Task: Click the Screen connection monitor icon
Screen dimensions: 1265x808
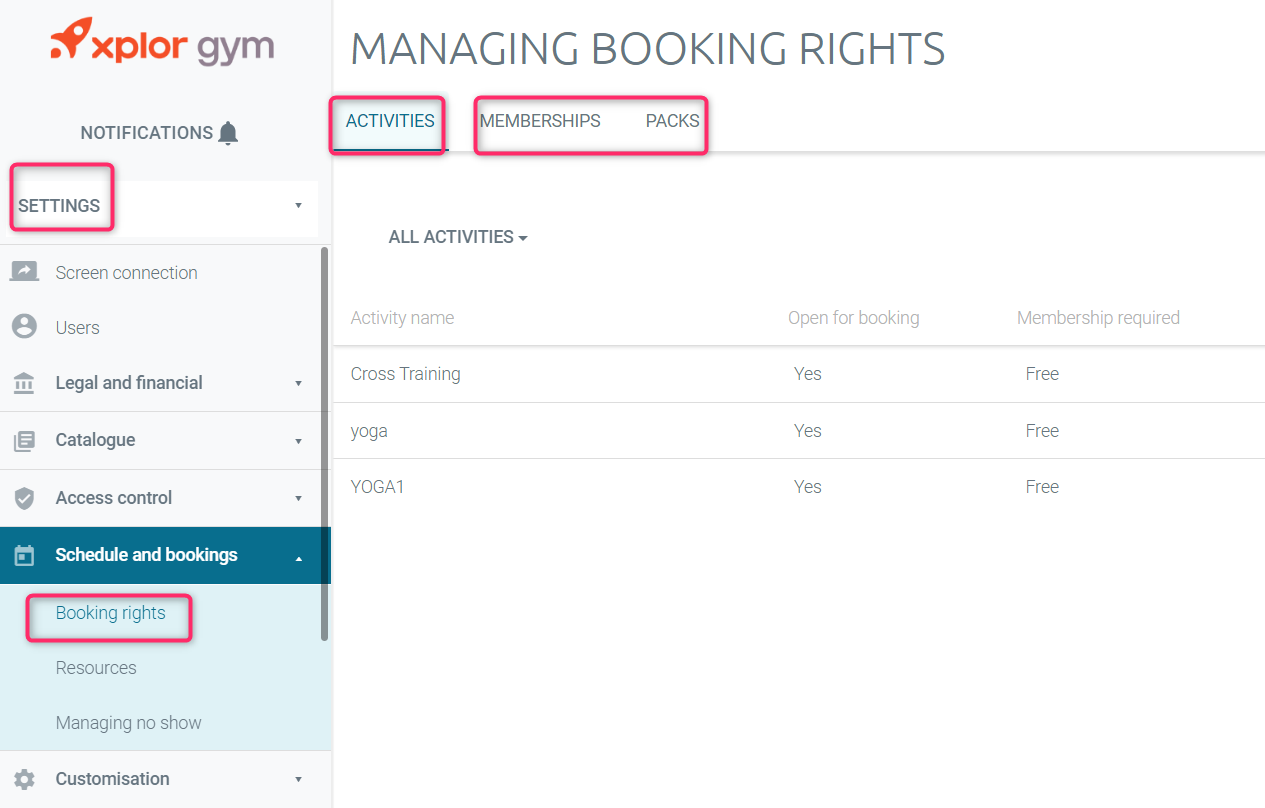Action: 24,272
